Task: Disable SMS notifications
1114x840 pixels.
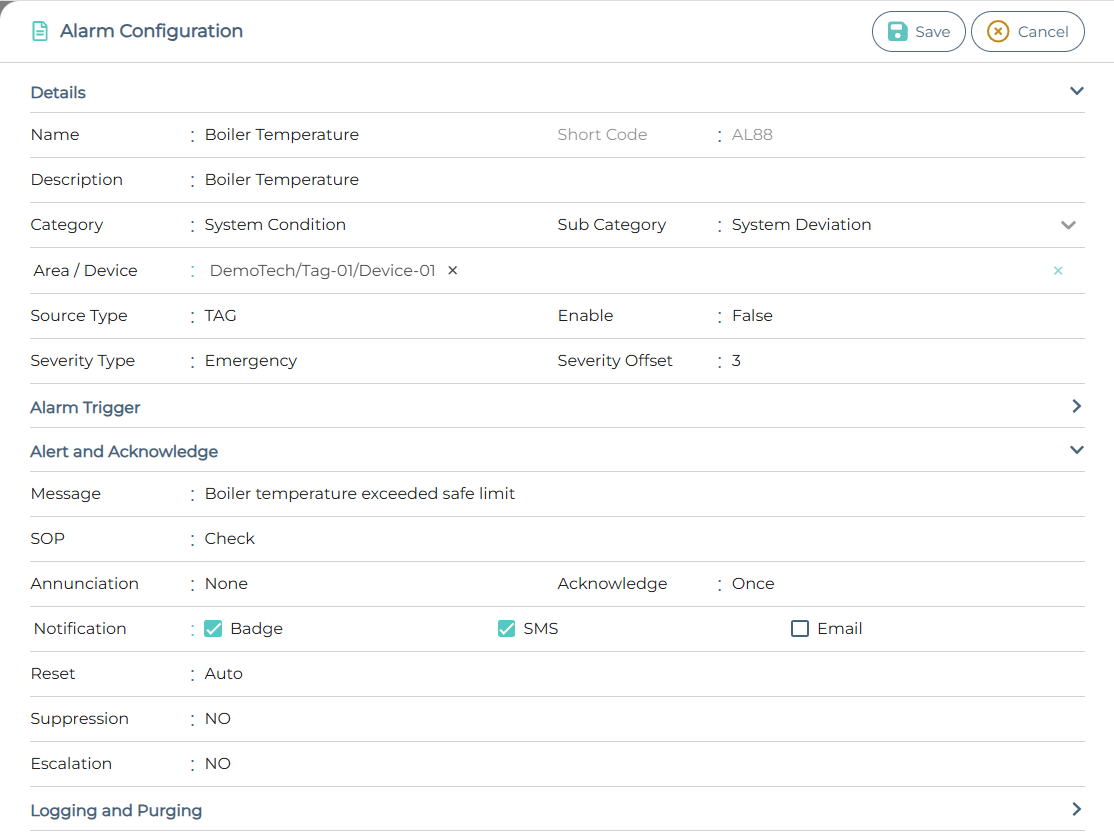Action: 506,628
